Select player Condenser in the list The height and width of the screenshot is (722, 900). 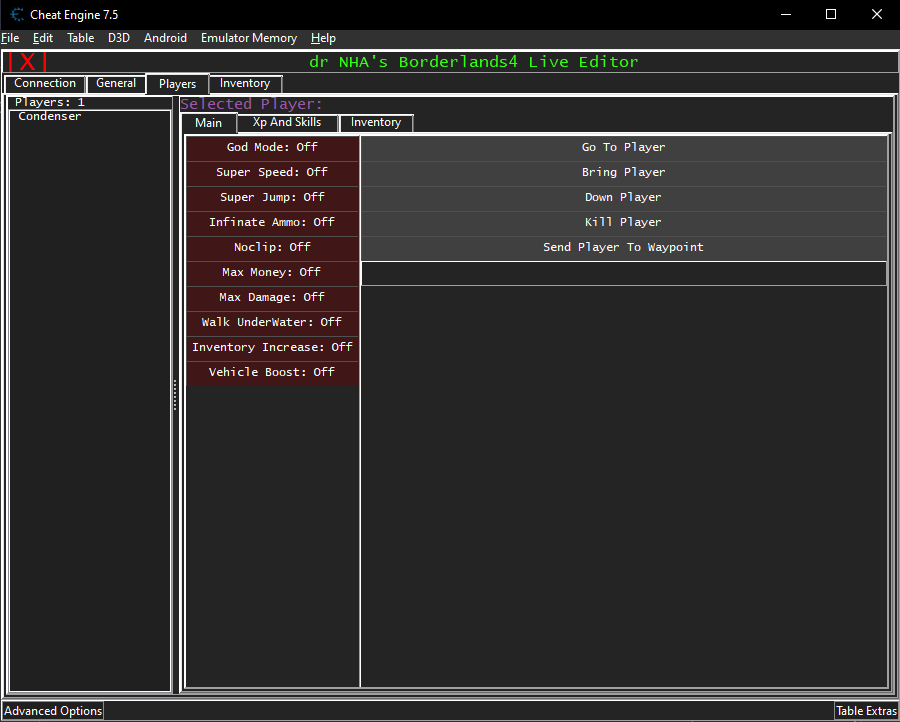point(49,117)
